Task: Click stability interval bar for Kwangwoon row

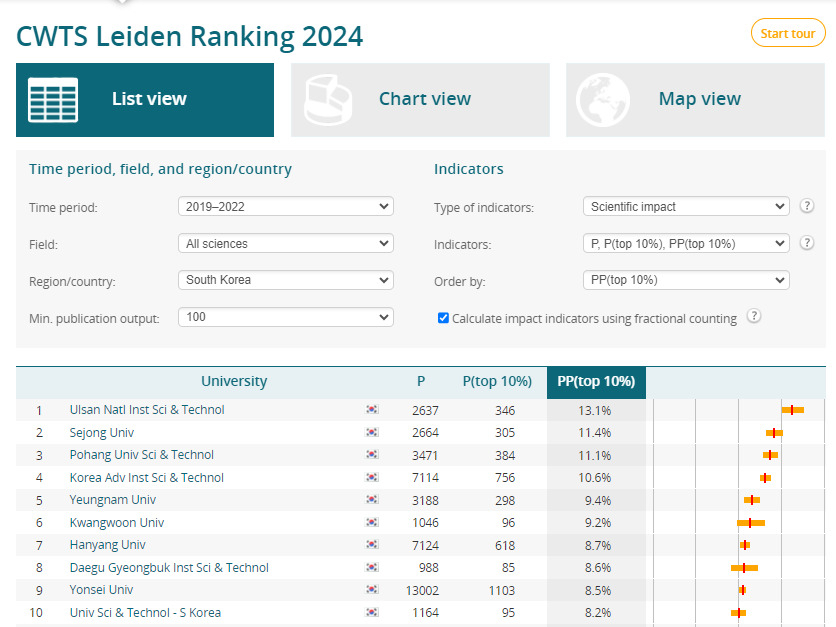Action: (751, 523)
